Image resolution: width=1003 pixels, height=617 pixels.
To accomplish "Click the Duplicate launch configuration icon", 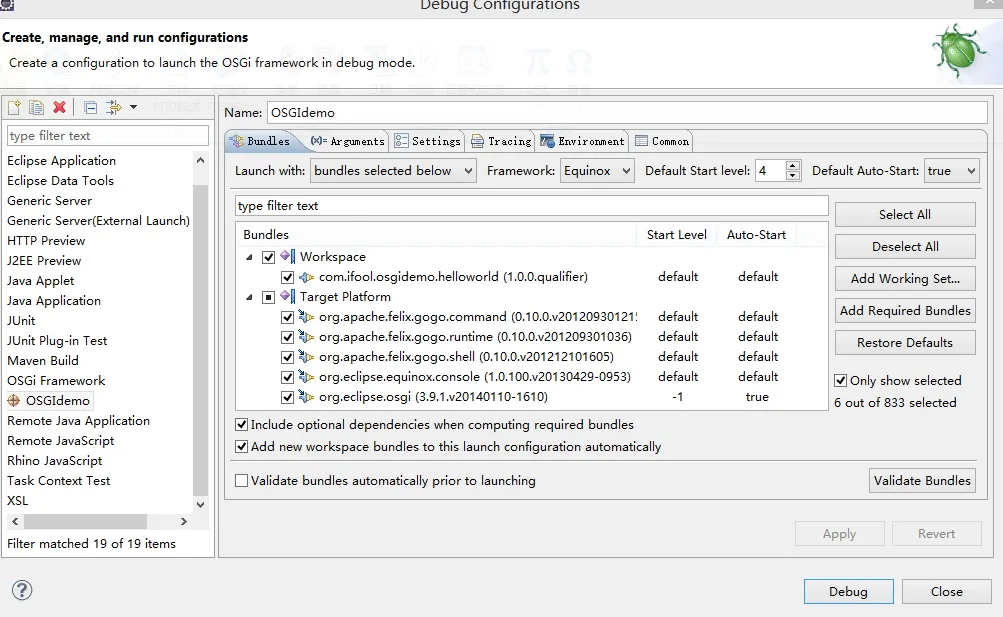I will [x=36, y=107].
